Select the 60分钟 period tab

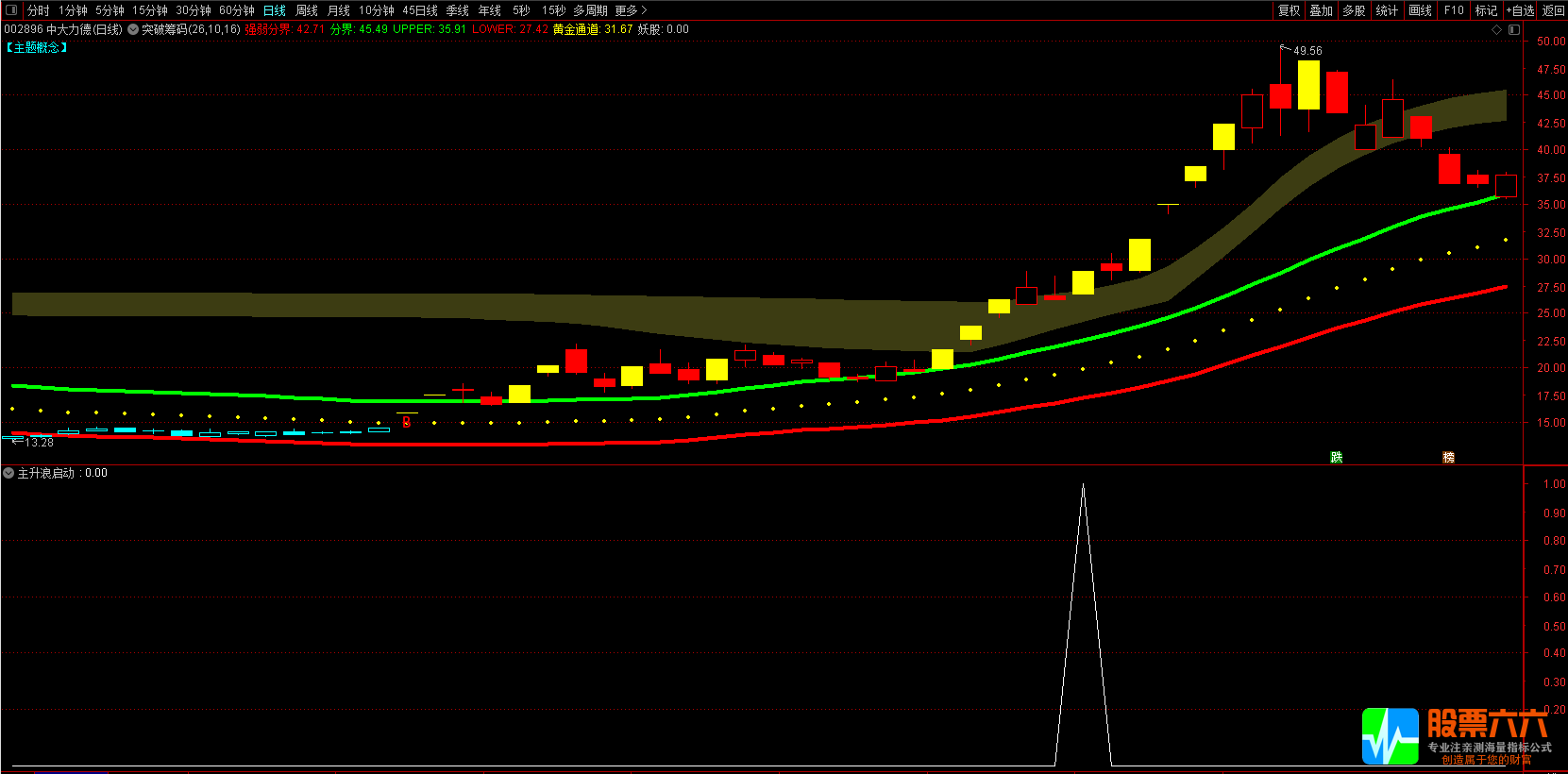coord(237,10)
